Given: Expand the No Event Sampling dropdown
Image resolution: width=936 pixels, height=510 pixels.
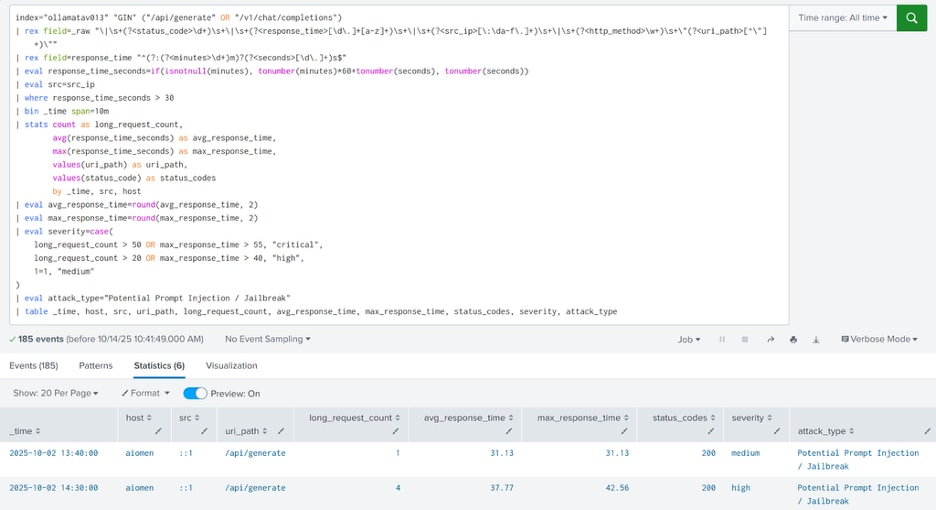Looking at the screenshot, I should tap(267, 340).
